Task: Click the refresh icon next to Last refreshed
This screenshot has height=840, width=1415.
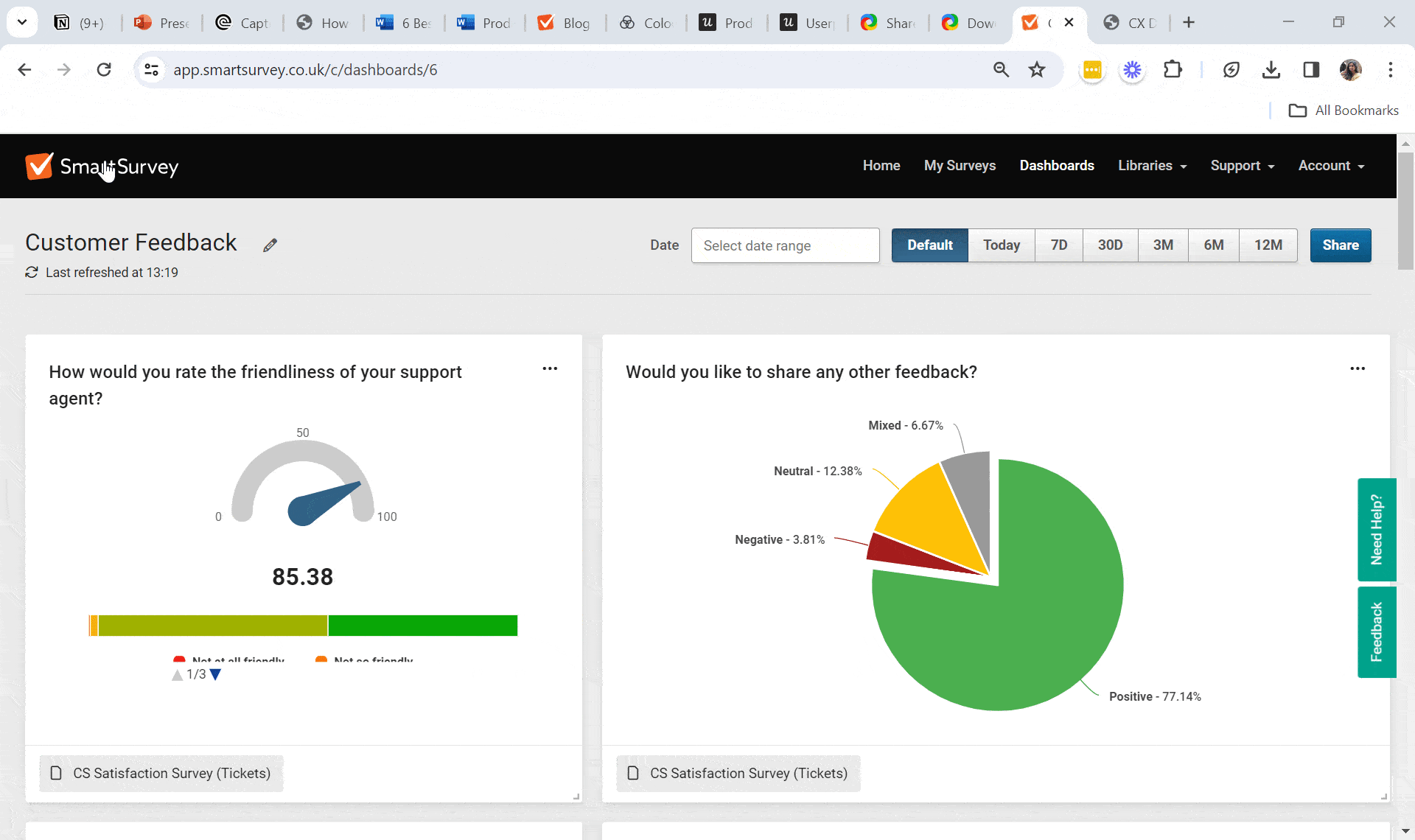Action: [32, 273]
